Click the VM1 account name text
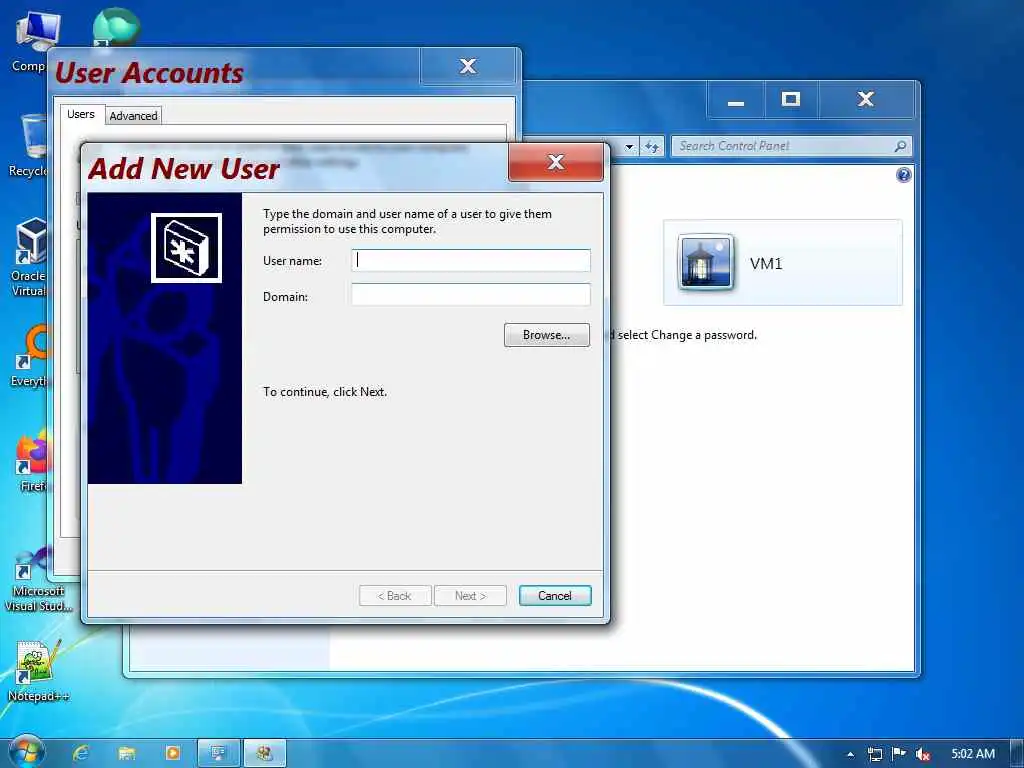The image size is (1024, 768). [x=766, y=264]
